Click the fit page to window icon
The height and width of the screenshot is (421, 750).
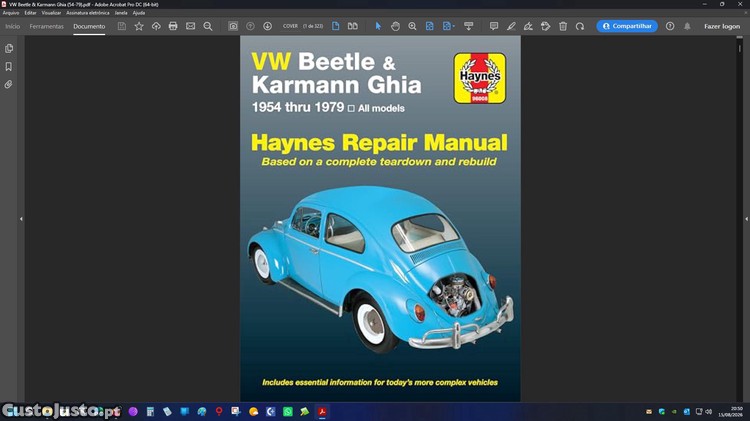[x=430, y=26]
